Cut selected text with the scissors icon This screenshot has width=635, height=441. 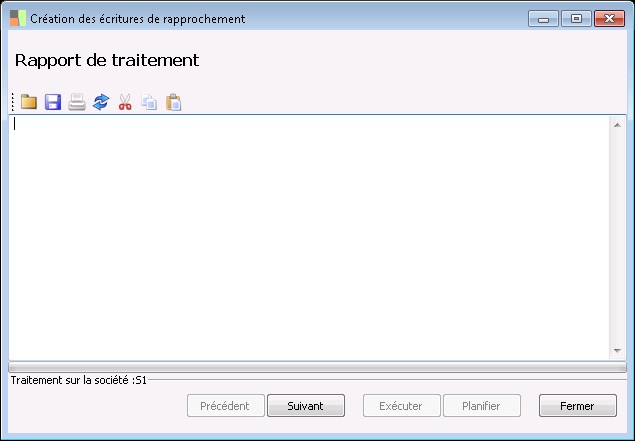pyautogui.click(x=125, y=102)
